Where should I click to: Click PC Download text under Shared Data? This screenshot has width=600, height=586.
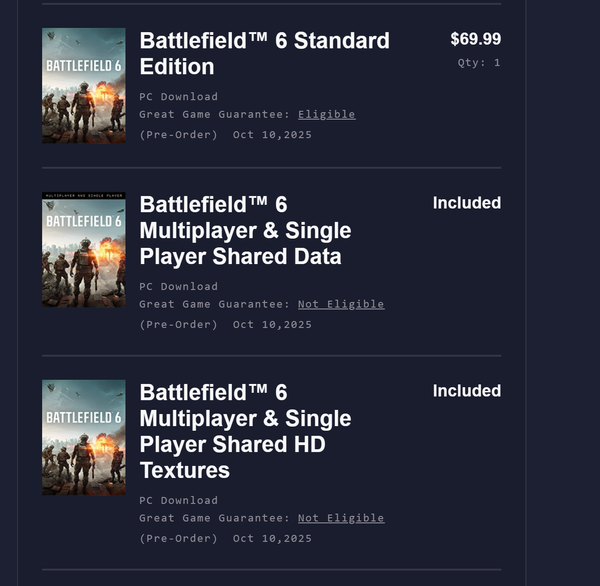click(178, 286)
